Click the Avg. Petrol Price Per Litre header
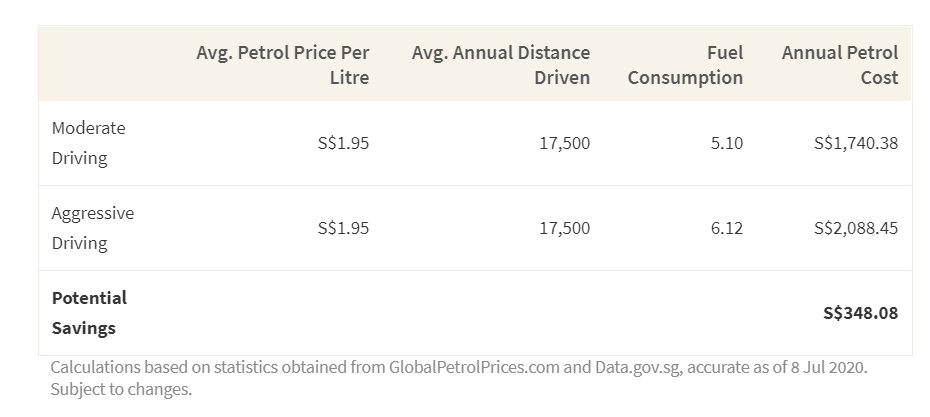The image size is (930, 417). tap(283, 65)
